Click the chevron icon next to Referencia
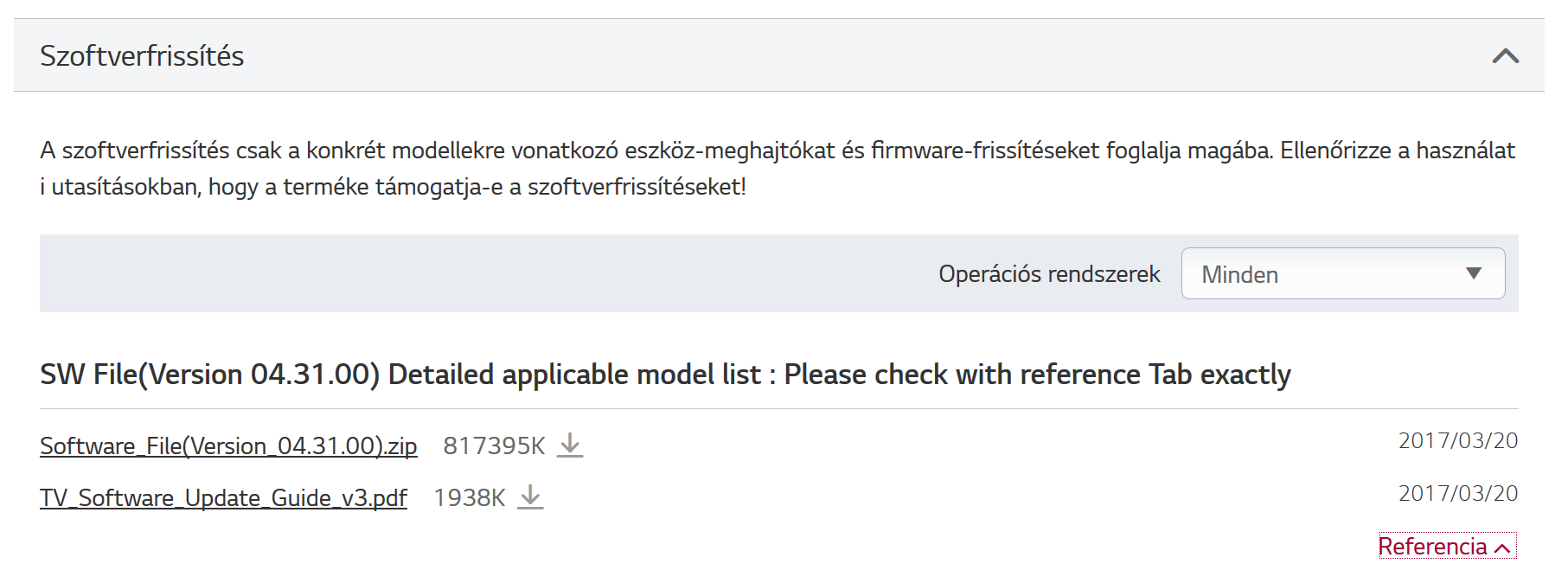This screenshot has width=1568, height=583. point(1502,548)
